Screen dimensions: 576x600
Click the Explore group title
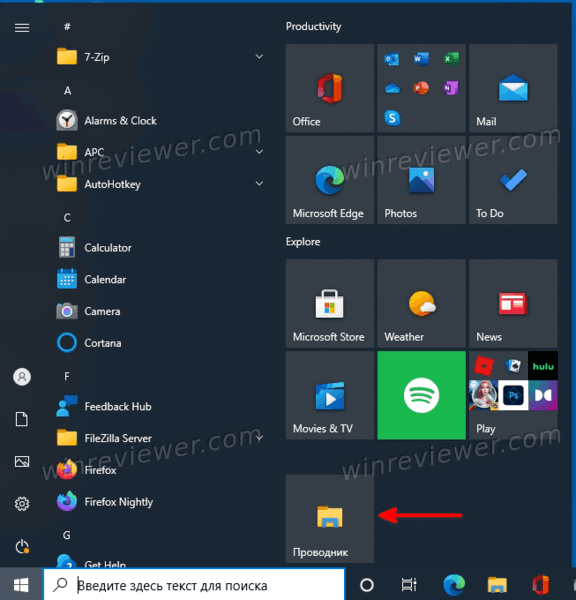(303, 242)
